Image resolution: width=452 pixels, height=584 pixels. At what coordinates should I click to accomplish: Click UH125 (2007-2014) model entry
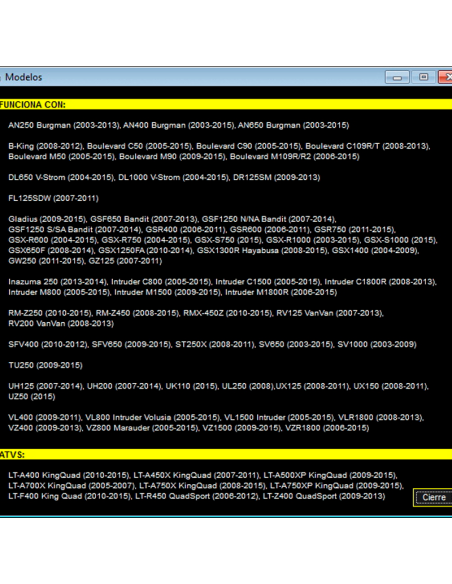(46, 386)
